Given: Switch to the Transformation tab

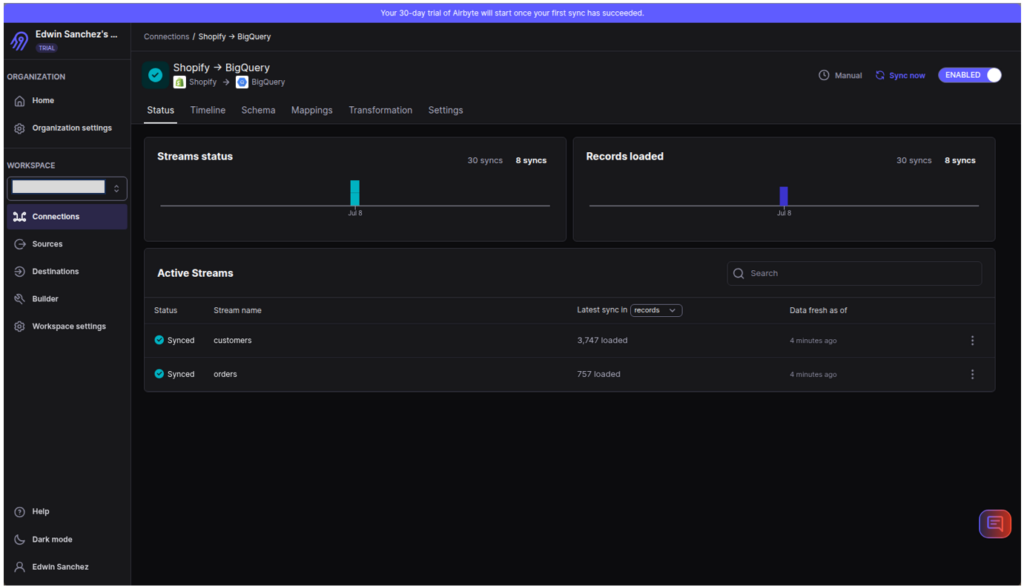Looking at the screenshot, I should click(x=380, y=110).
